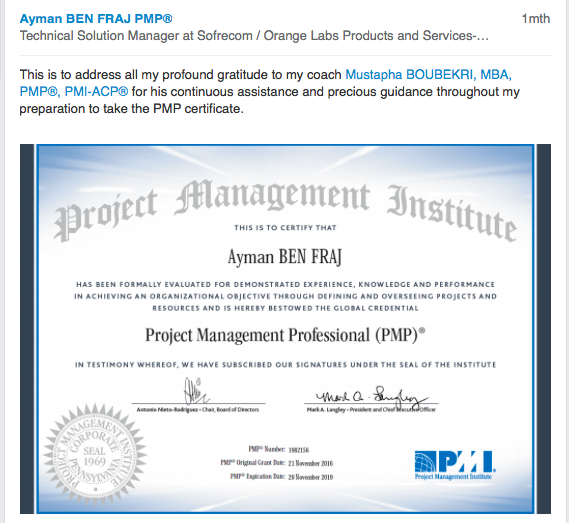Click the PMP Expiration Date line
The height and width of the screenshot is (523, 569).
click(282, 477)
